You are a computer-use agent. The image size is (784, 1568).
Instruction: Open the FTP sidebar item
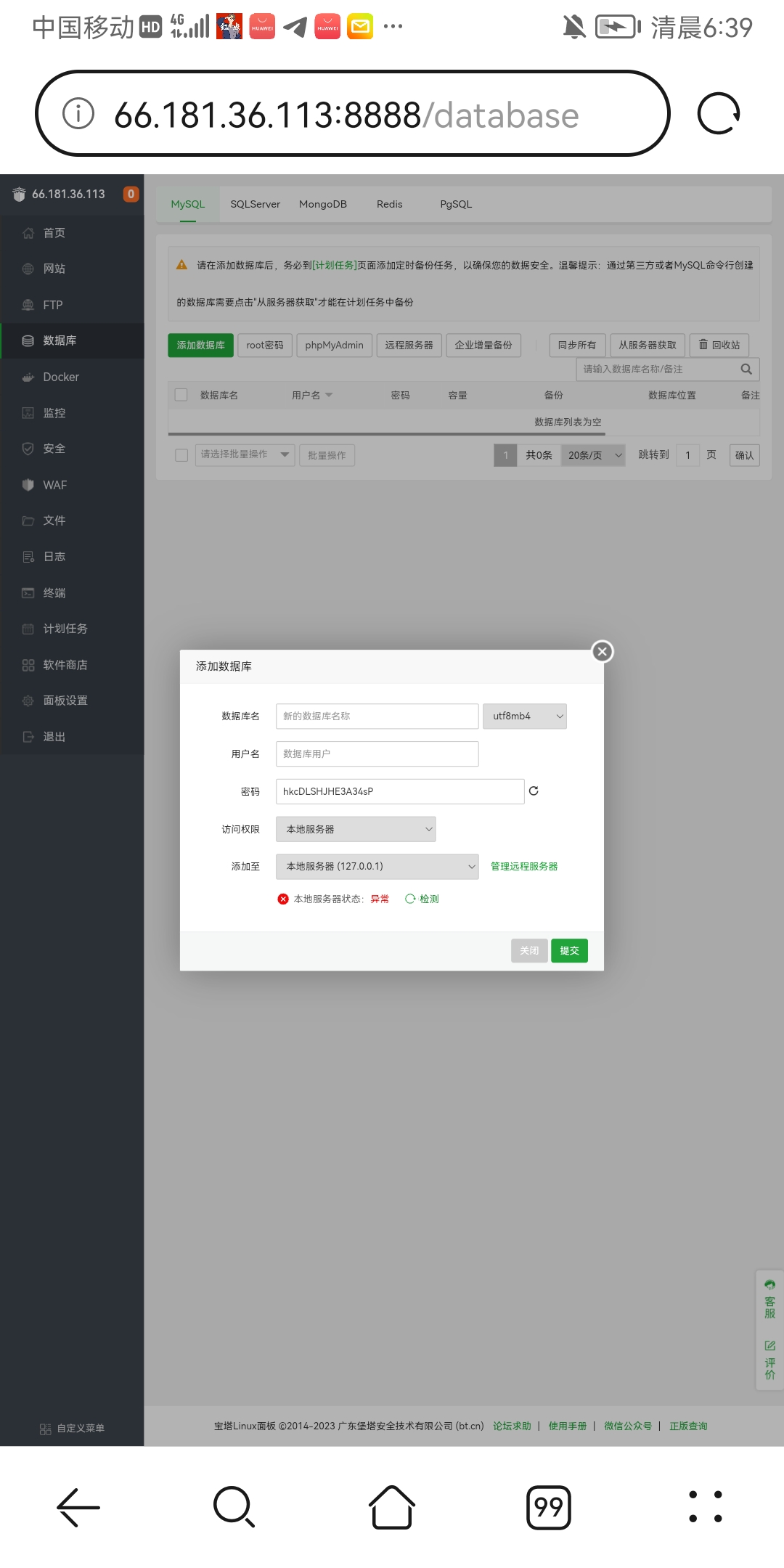[x=72, y=305]
